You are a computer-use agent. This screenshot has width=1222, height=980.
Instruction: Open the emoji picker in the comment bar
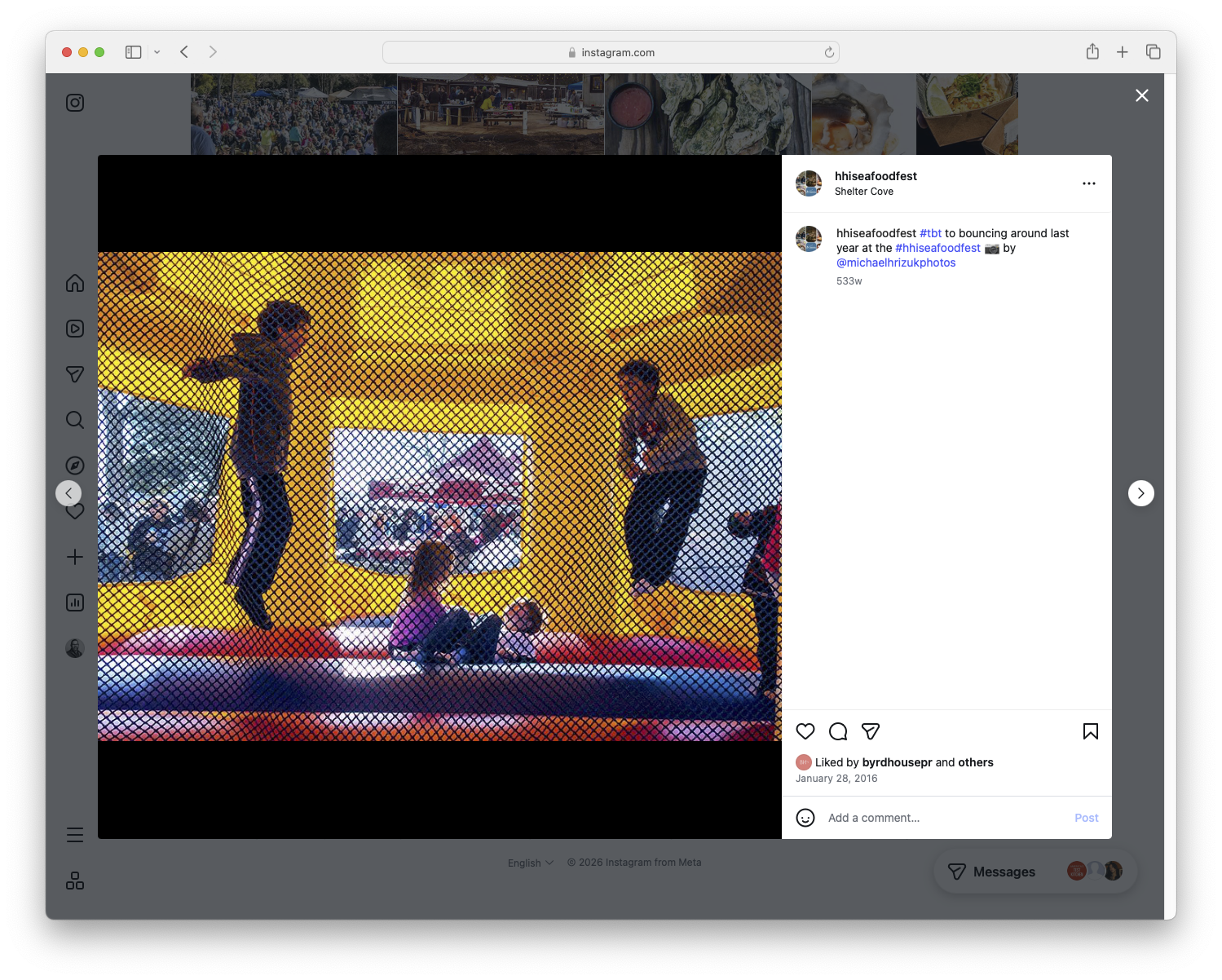[x=805, y=817]
